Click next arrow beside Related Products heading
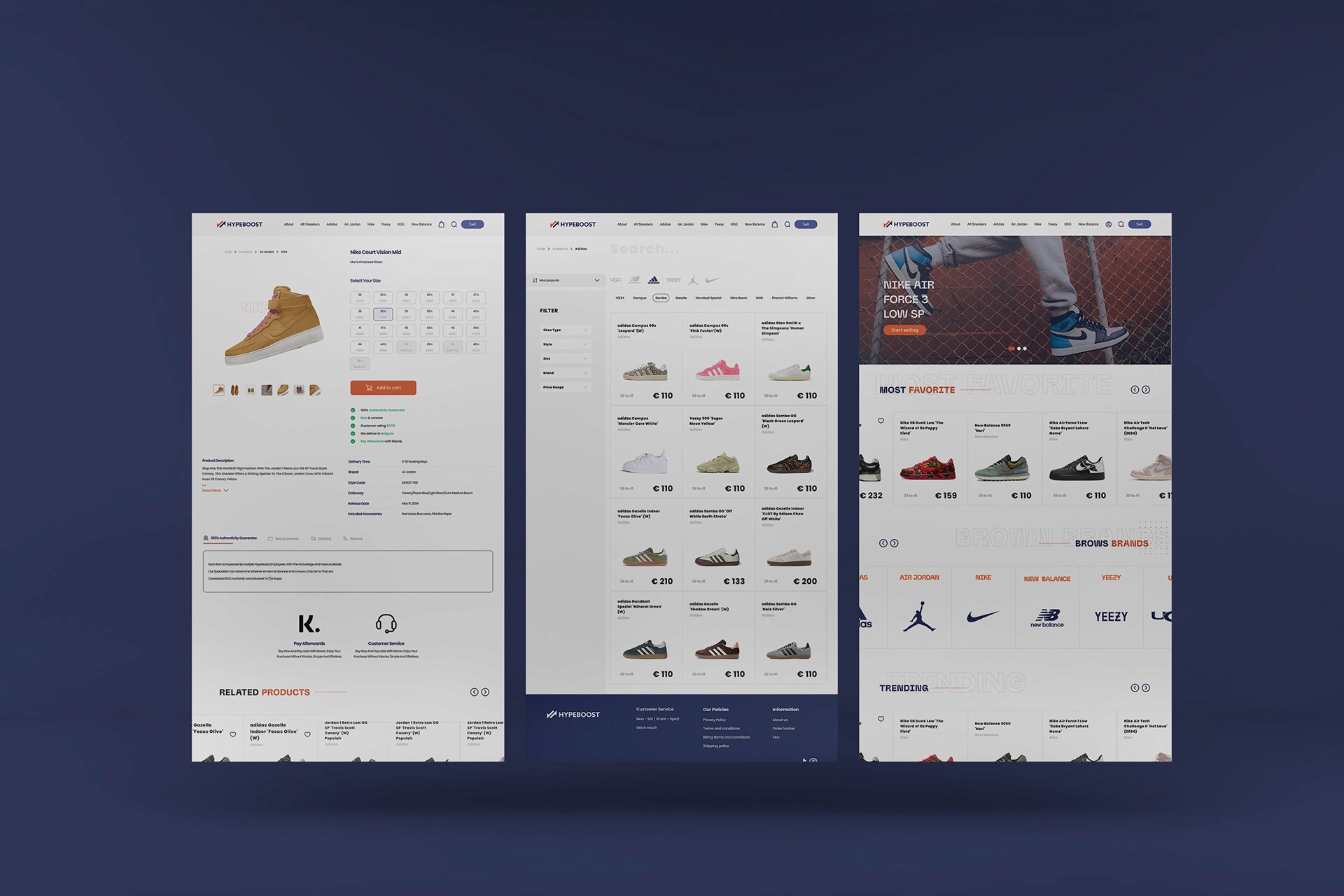 point(485,692)
